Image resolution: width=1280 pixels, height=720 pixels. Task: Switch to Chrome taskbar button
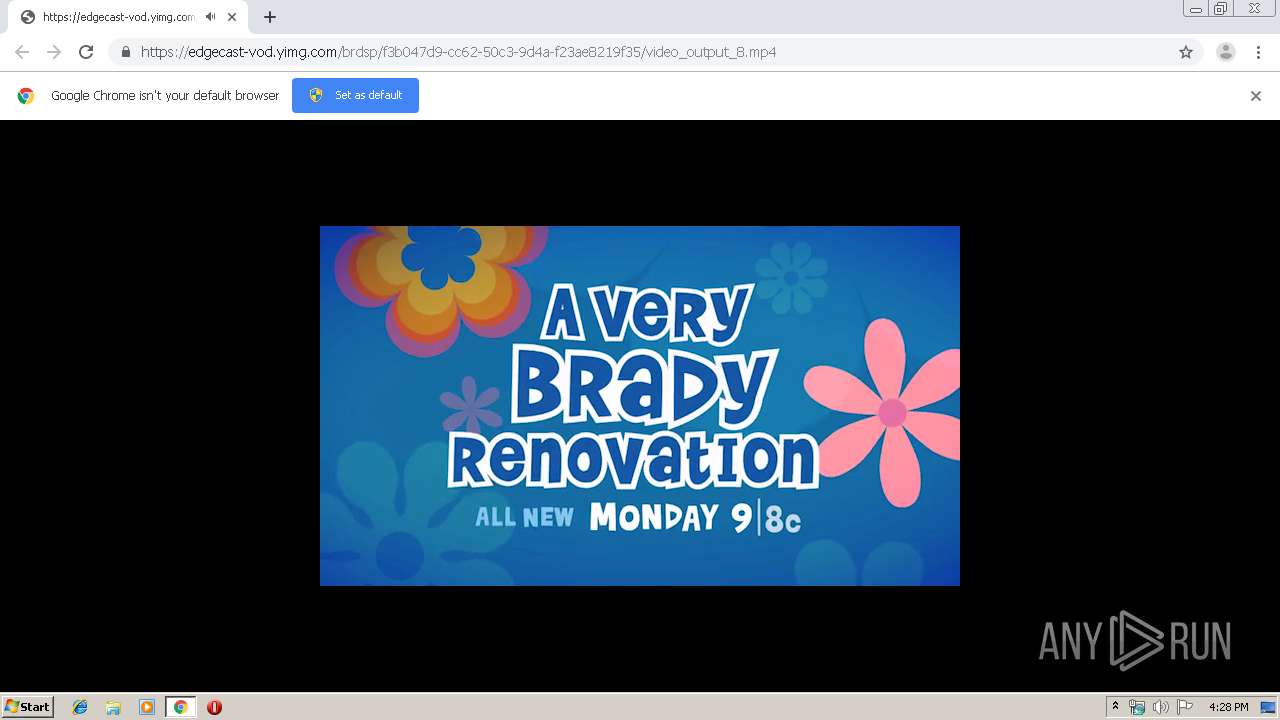coord(180,707)
